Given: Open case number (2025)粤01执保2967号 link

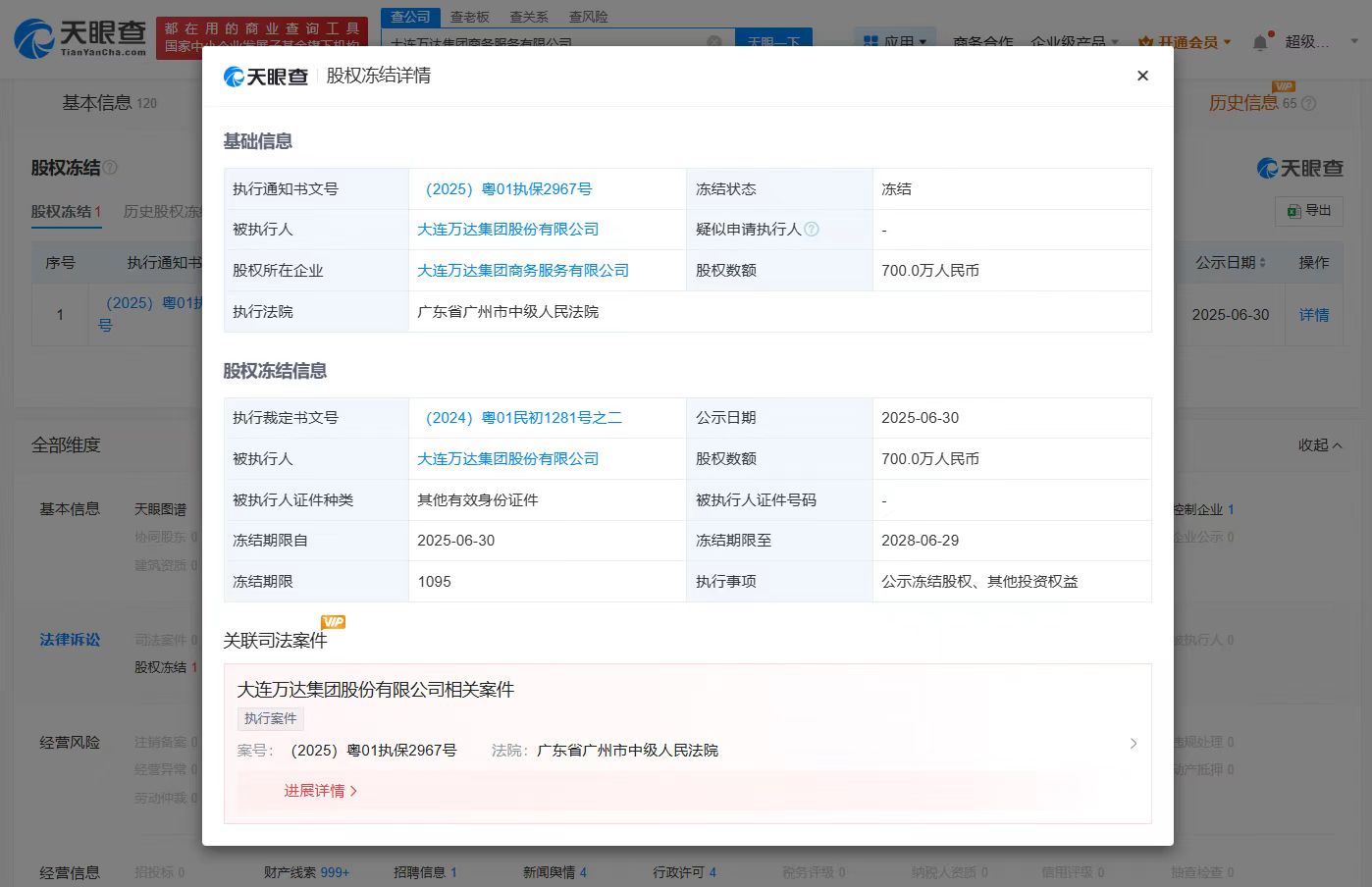Looking at the screenshot, I should (x=507, y=188).
